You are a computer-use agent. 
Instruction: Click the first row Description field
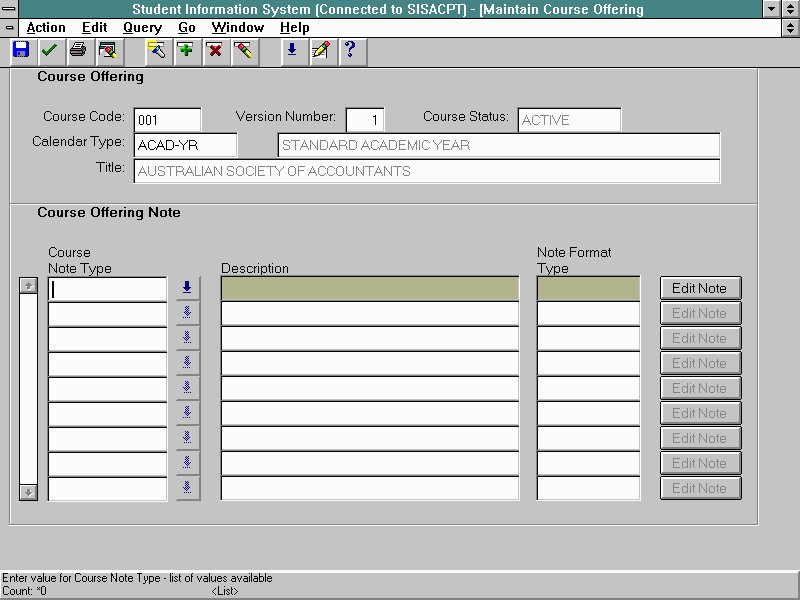pos(369,288)
